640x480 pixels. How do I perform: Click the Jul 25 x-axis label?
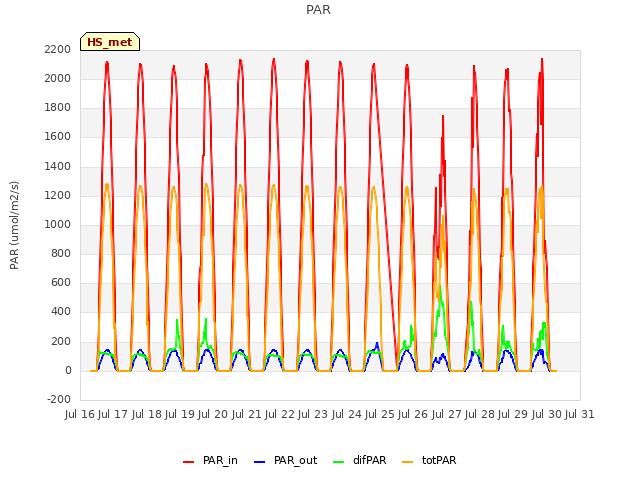click(x=380, y=414)
